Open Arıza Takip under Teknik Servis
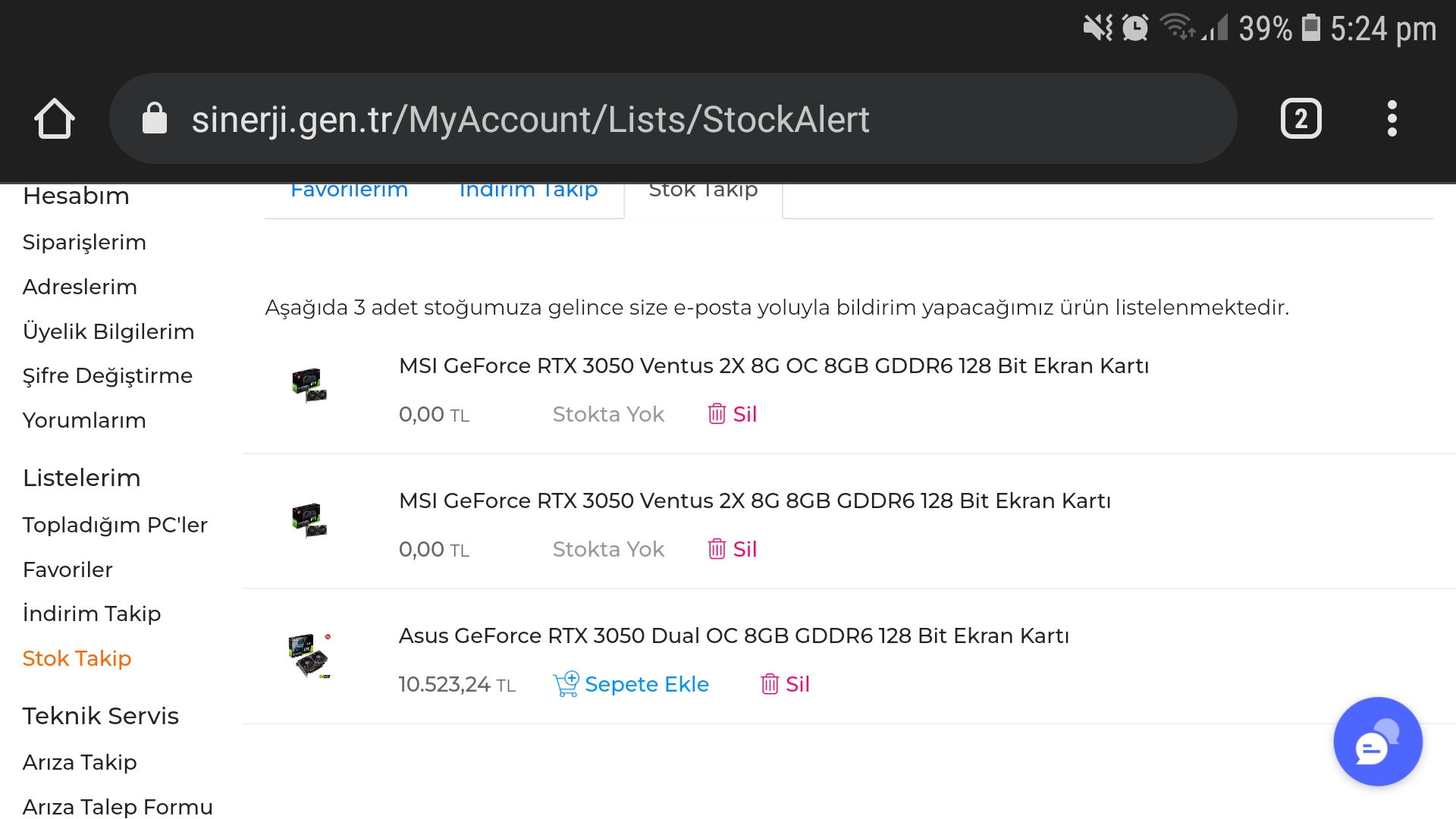 click(80, 762)
